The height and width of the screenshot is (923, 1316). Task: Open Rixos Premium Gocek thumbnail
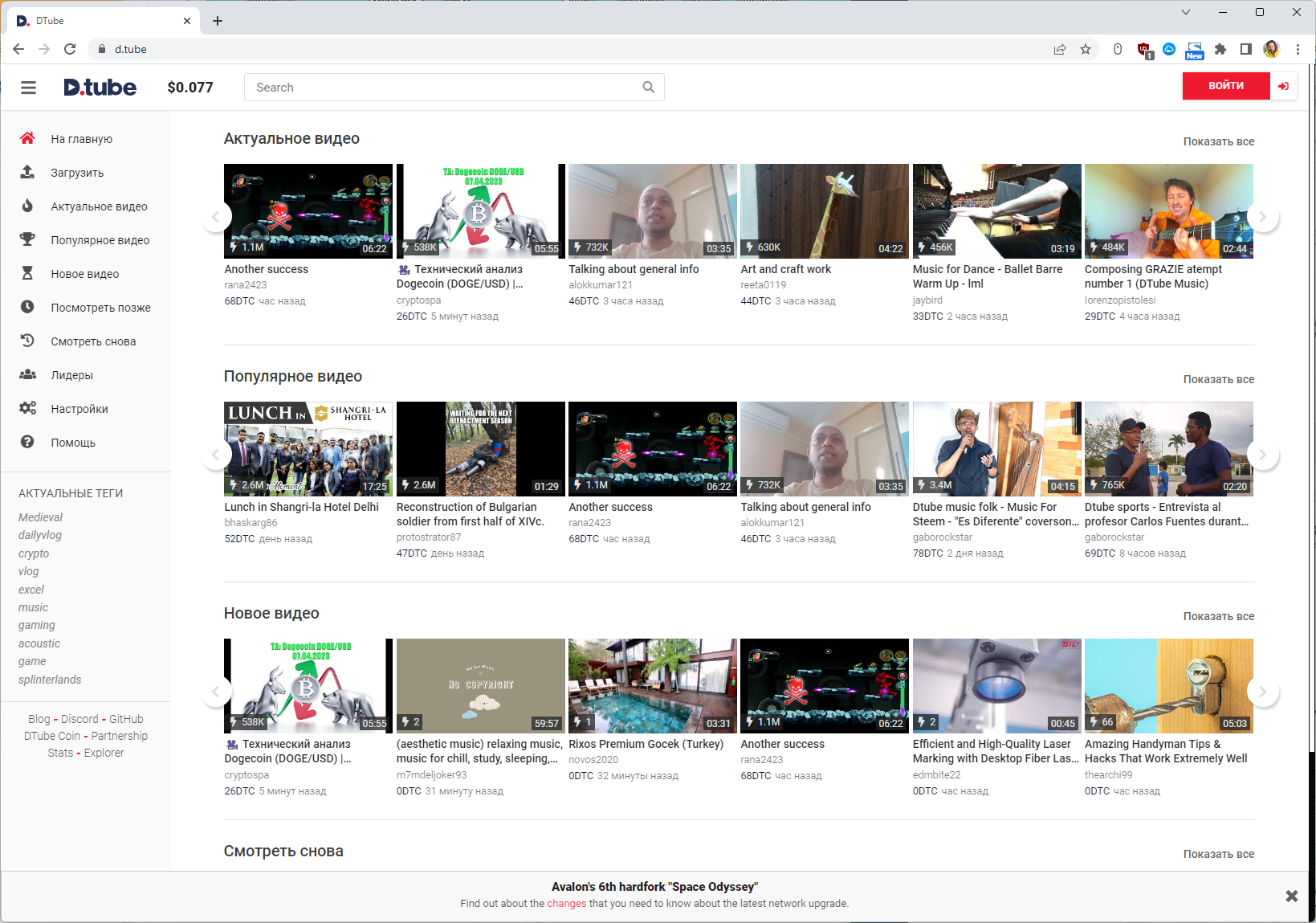pyautogui.click(x=652, y=686)
